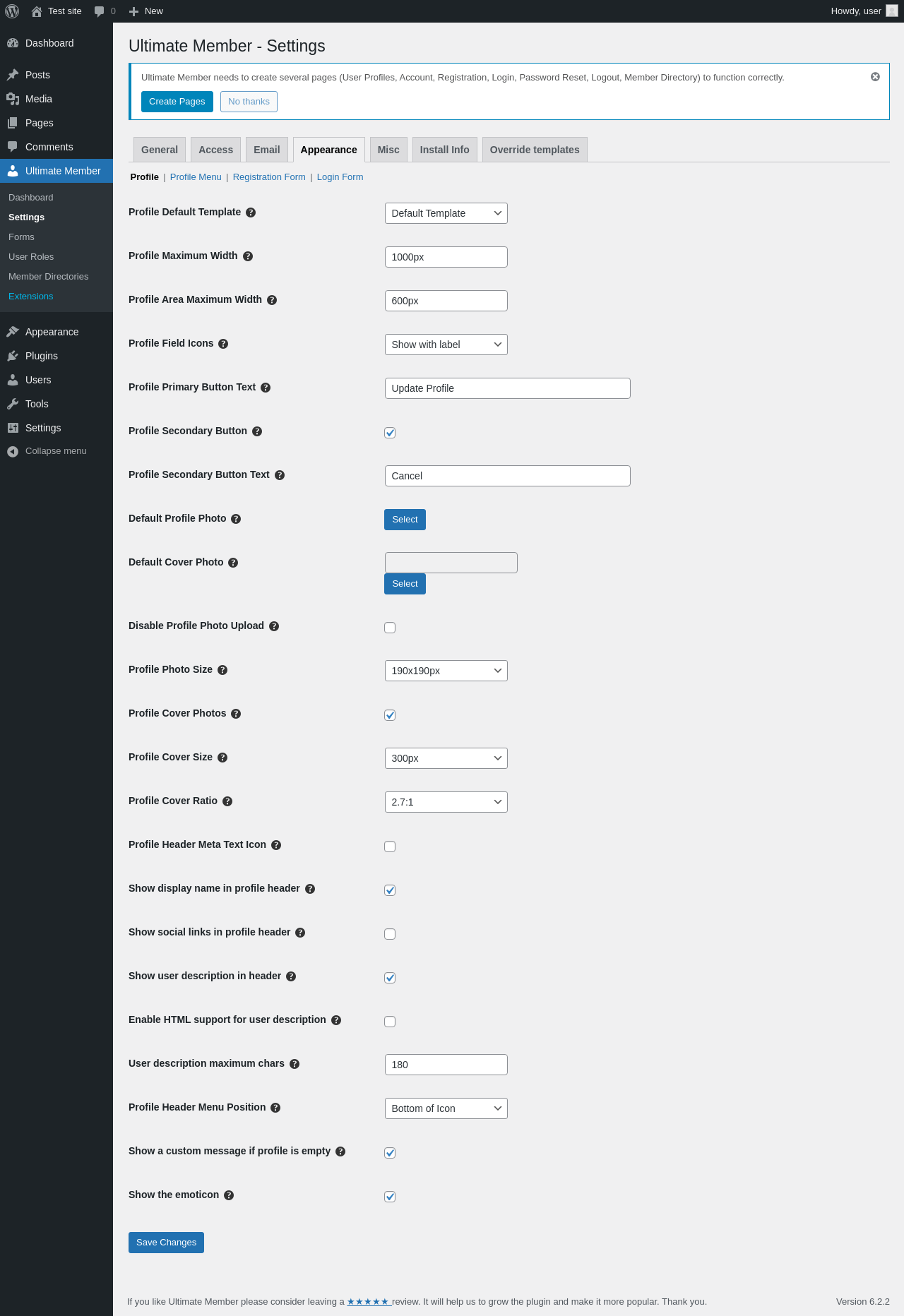Switch to the General tab

click(x=160, y=150)
